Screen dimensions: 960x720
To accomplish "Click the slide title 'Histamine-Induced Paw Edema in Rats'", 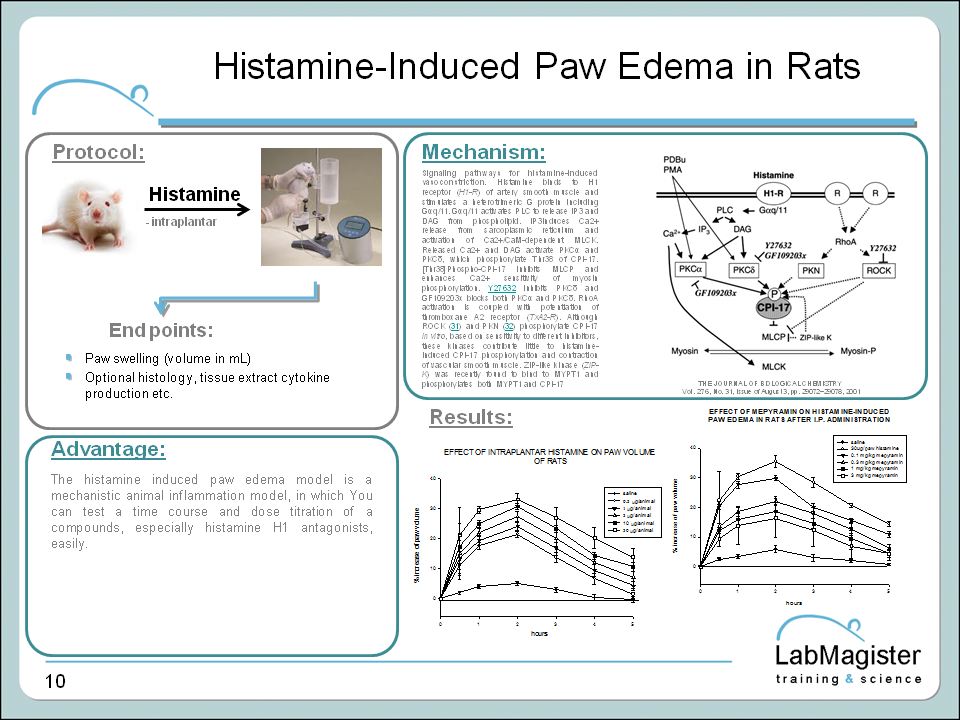I will pos(537,66).
